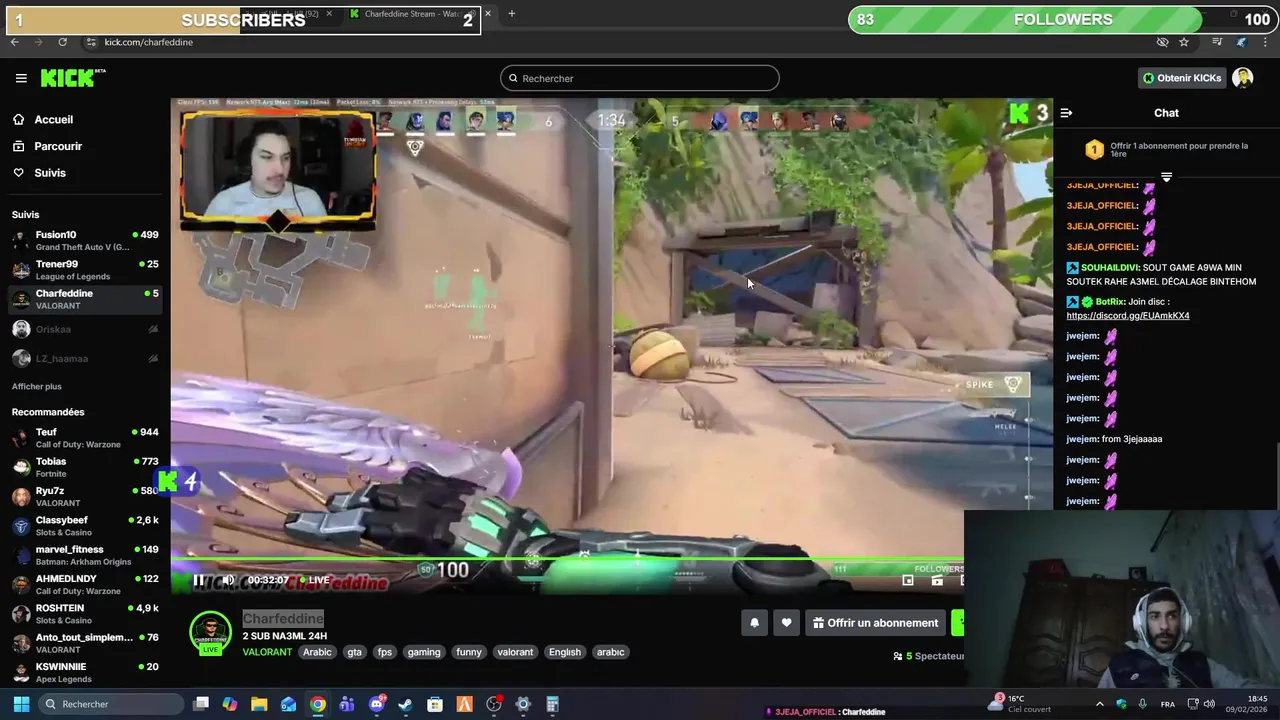Launch Discord from the taskbar
This screenshot has height=720, width=1280.
[x=377, y=704]
